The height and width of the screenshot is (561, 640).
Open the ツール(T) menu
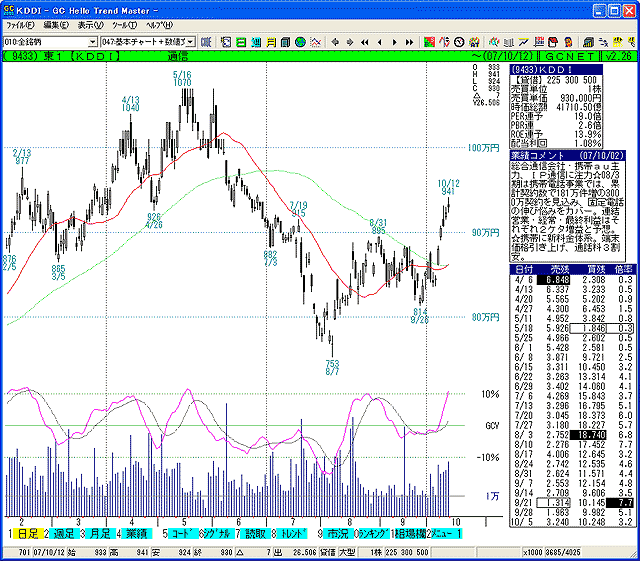[x=124, y=25]
